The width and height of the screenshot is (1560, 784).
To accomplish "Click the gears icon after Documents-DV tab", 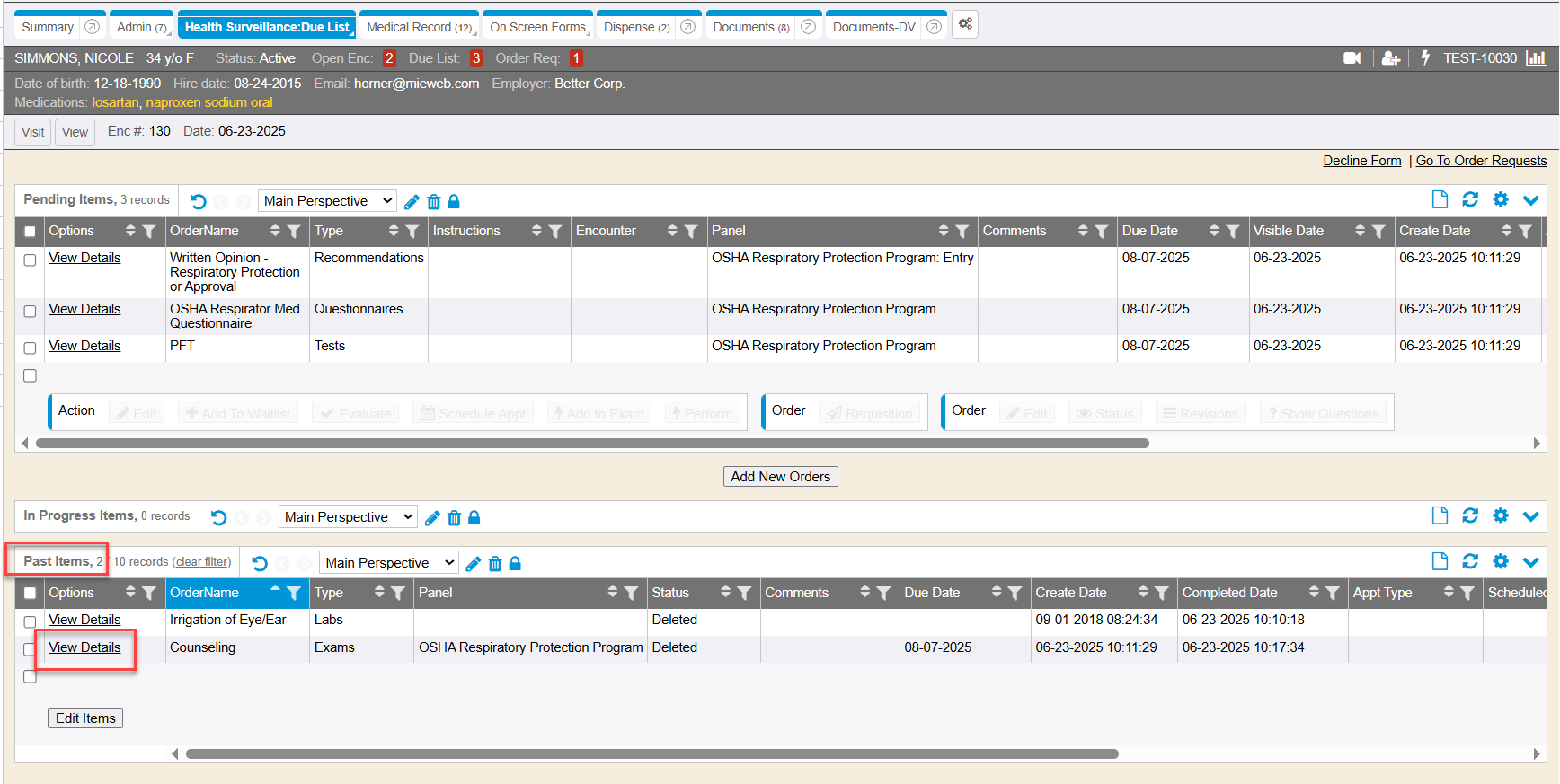I will [x=965, y=24].
